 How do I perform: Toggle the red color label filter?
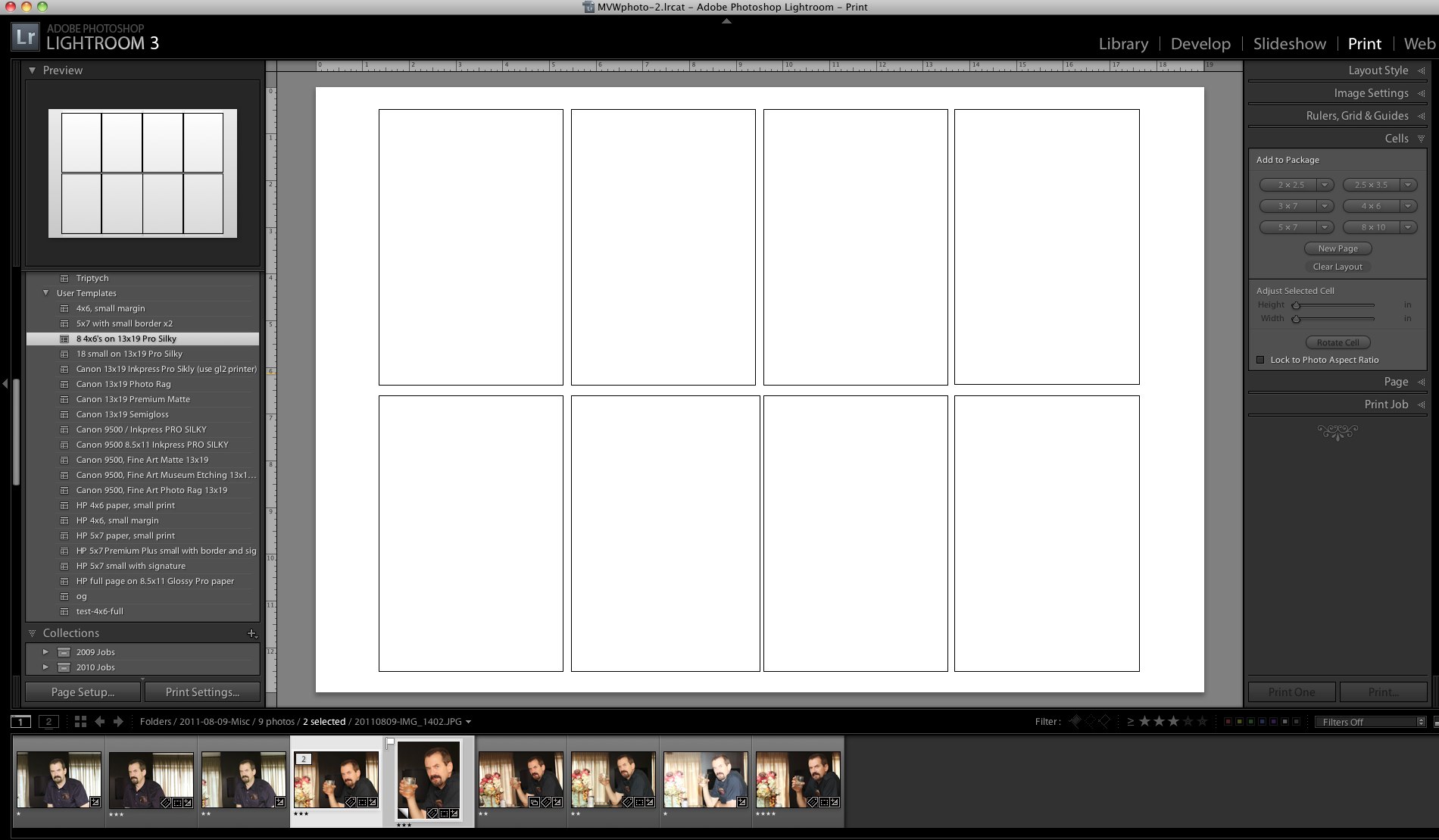pyautogui.click(x=1228, y=722)
